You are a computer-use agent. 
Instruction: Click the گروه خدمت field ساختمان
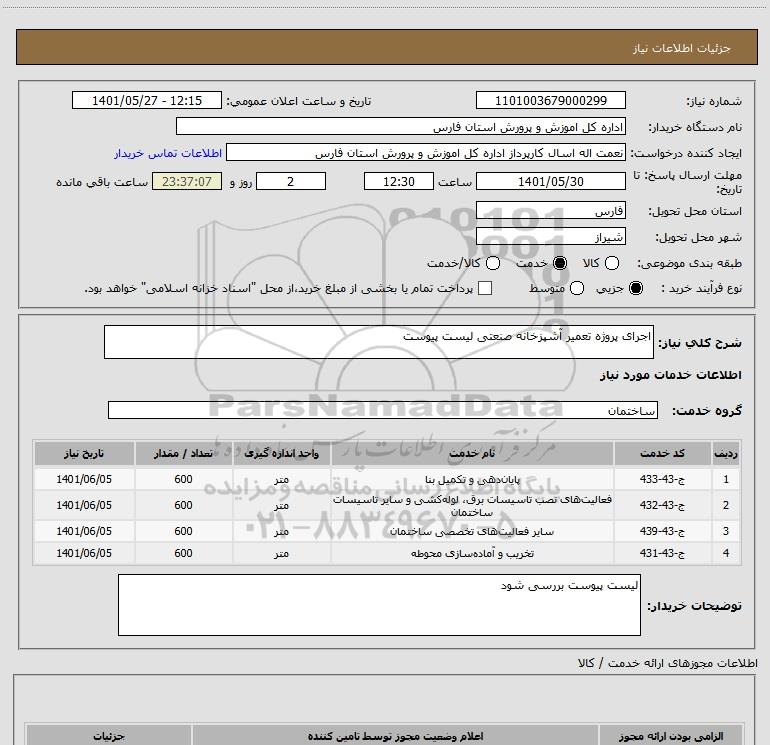click(383, 410)
